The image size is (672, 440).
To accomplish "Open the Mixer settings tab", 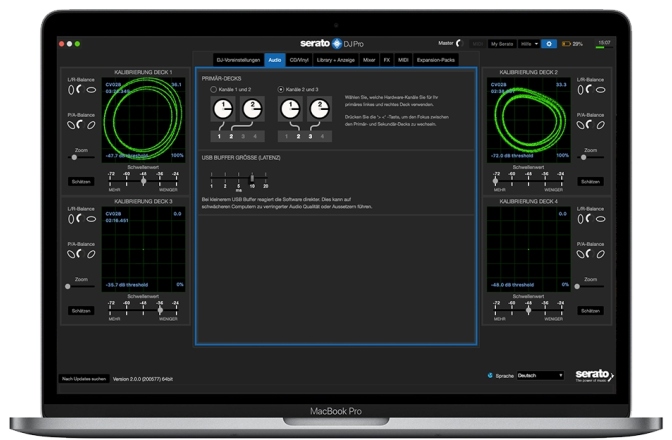I will click(x=369, y=60).
